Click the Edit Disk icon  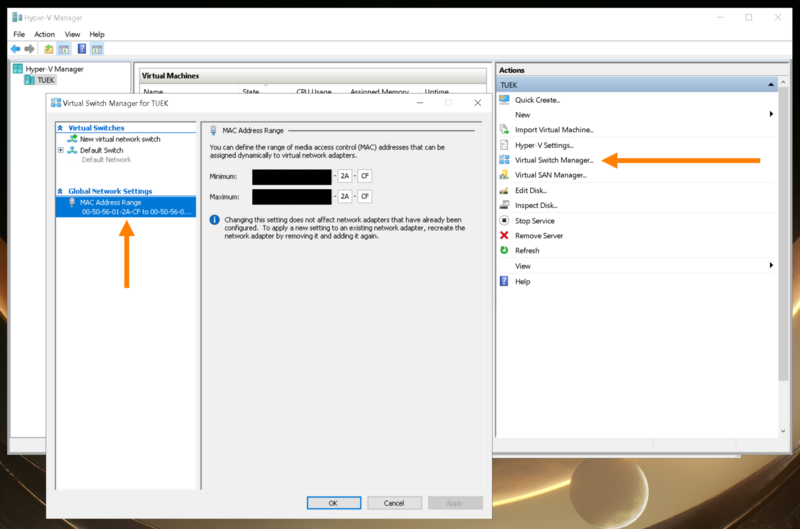click(504, 190)
